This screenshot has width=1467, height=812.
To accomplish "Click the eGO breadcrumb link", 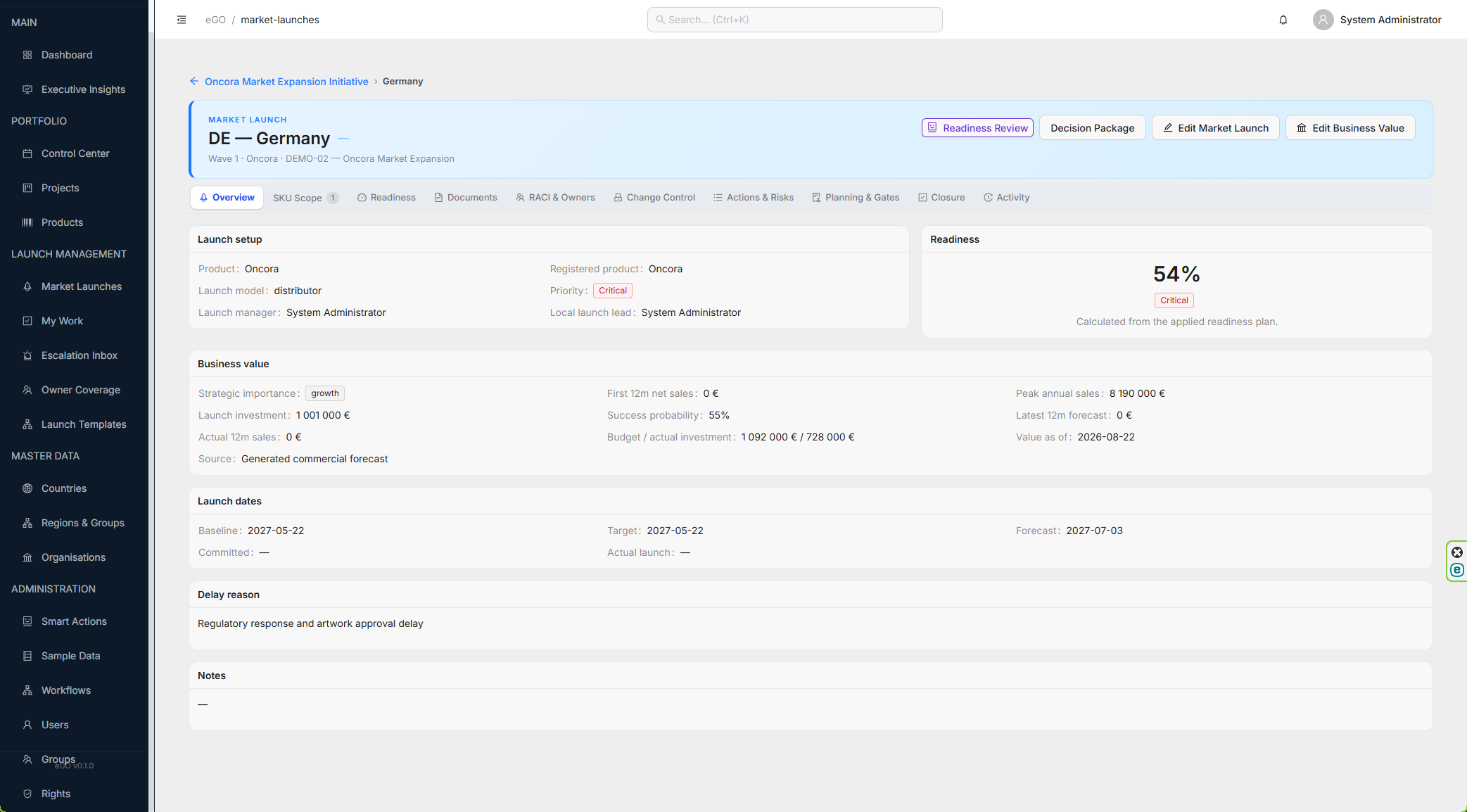I will point(215,20).
